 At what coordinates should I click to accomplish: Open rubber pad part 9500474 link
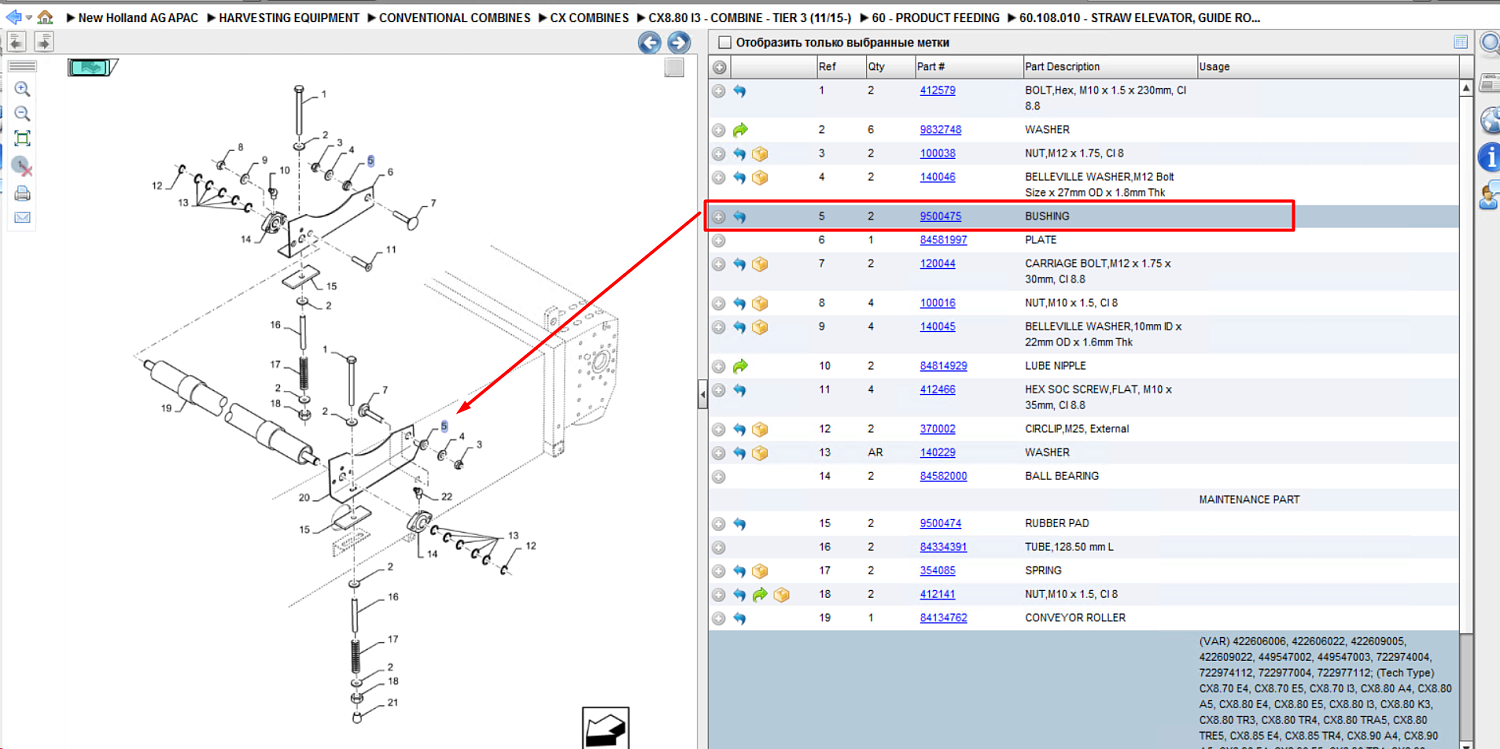(941, 523)
